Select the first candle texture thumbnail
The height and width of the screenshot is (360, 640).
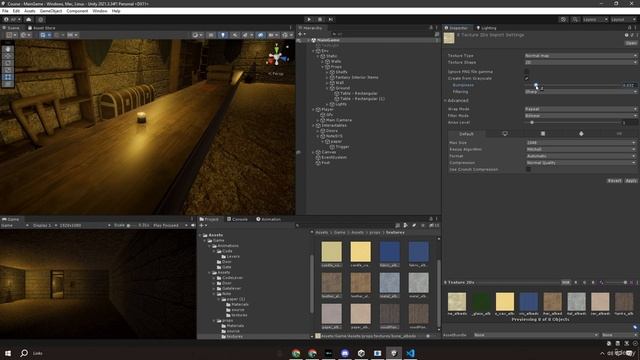tap(331, 251)
